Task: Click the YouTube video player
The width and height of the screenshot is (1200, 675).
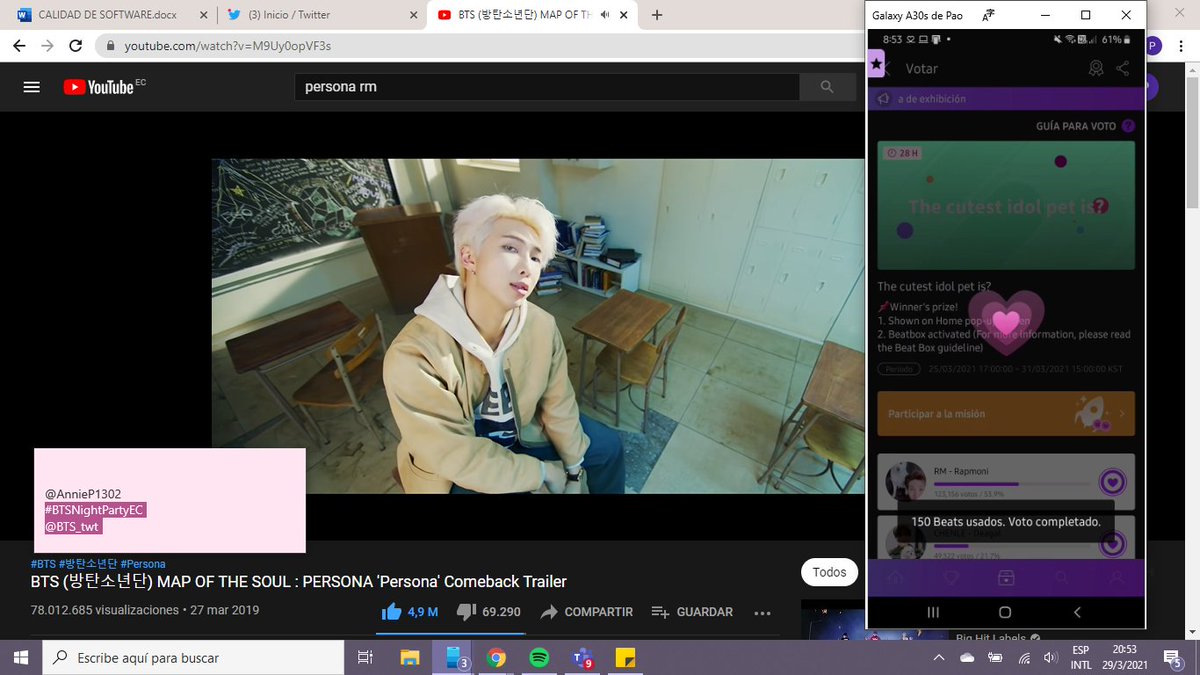Action: coord(537,326)
